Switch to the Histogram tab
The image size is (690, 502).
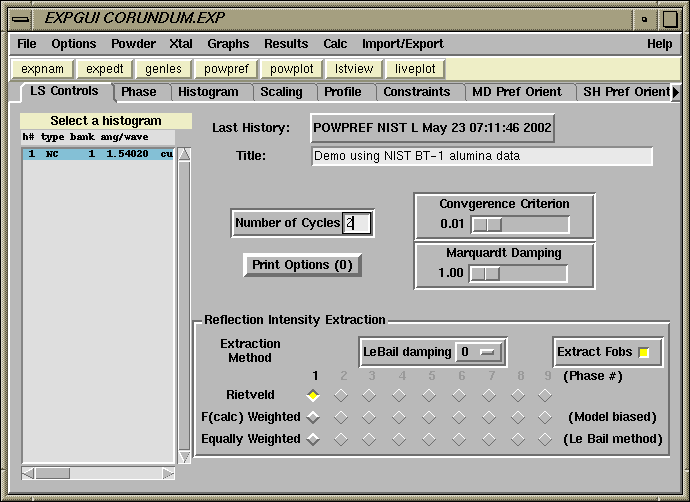(x=208, y=92)
